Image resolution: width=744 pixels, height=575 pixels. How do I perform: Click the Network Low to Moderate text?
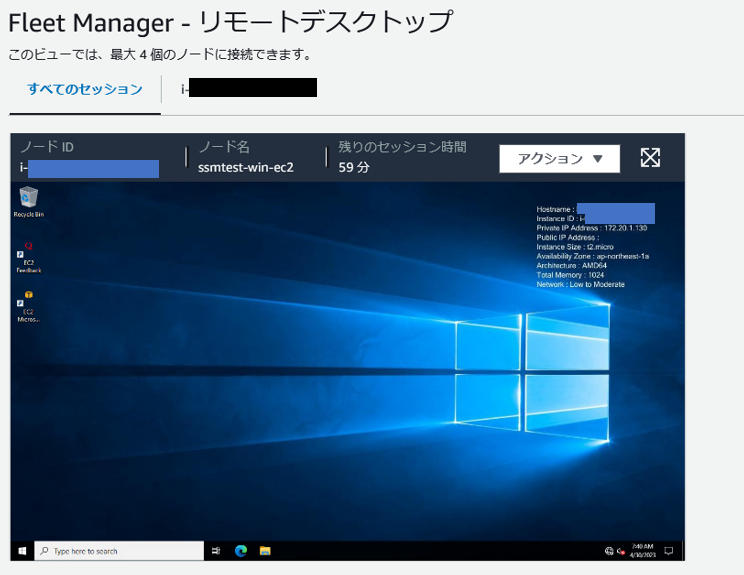[580, 284]
